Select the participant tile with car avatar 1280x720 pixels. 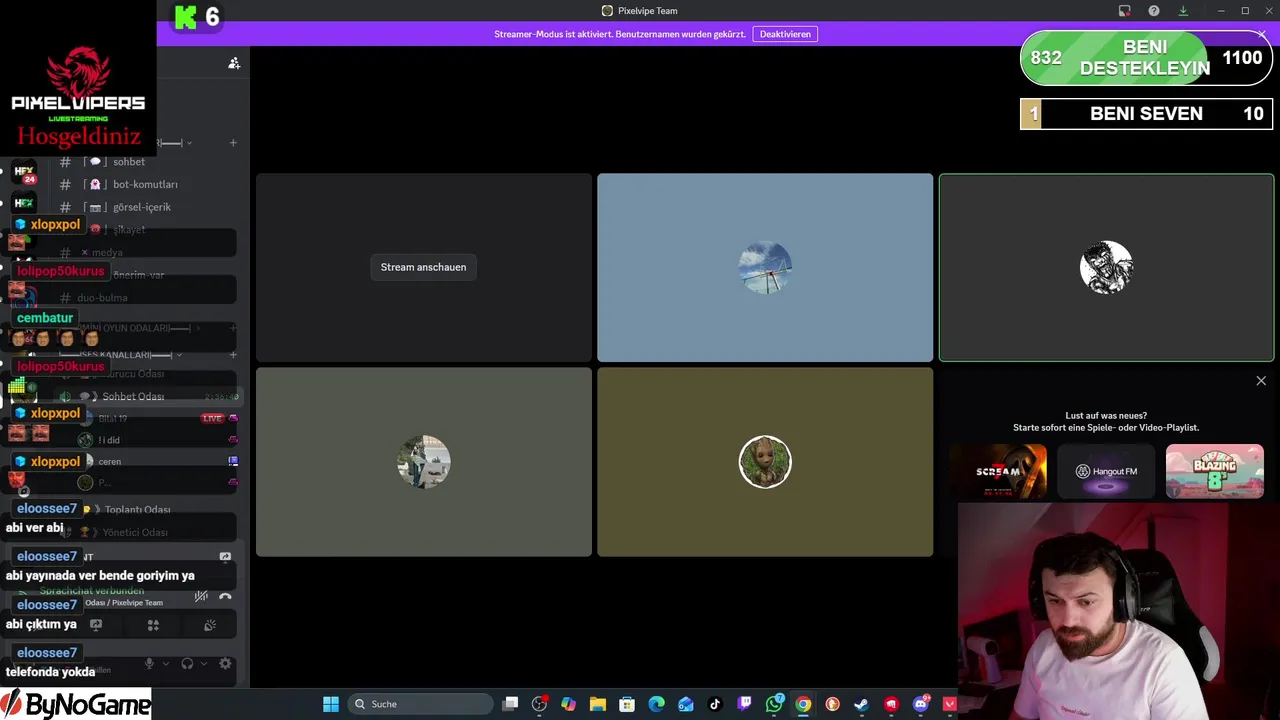coord(424,462)
